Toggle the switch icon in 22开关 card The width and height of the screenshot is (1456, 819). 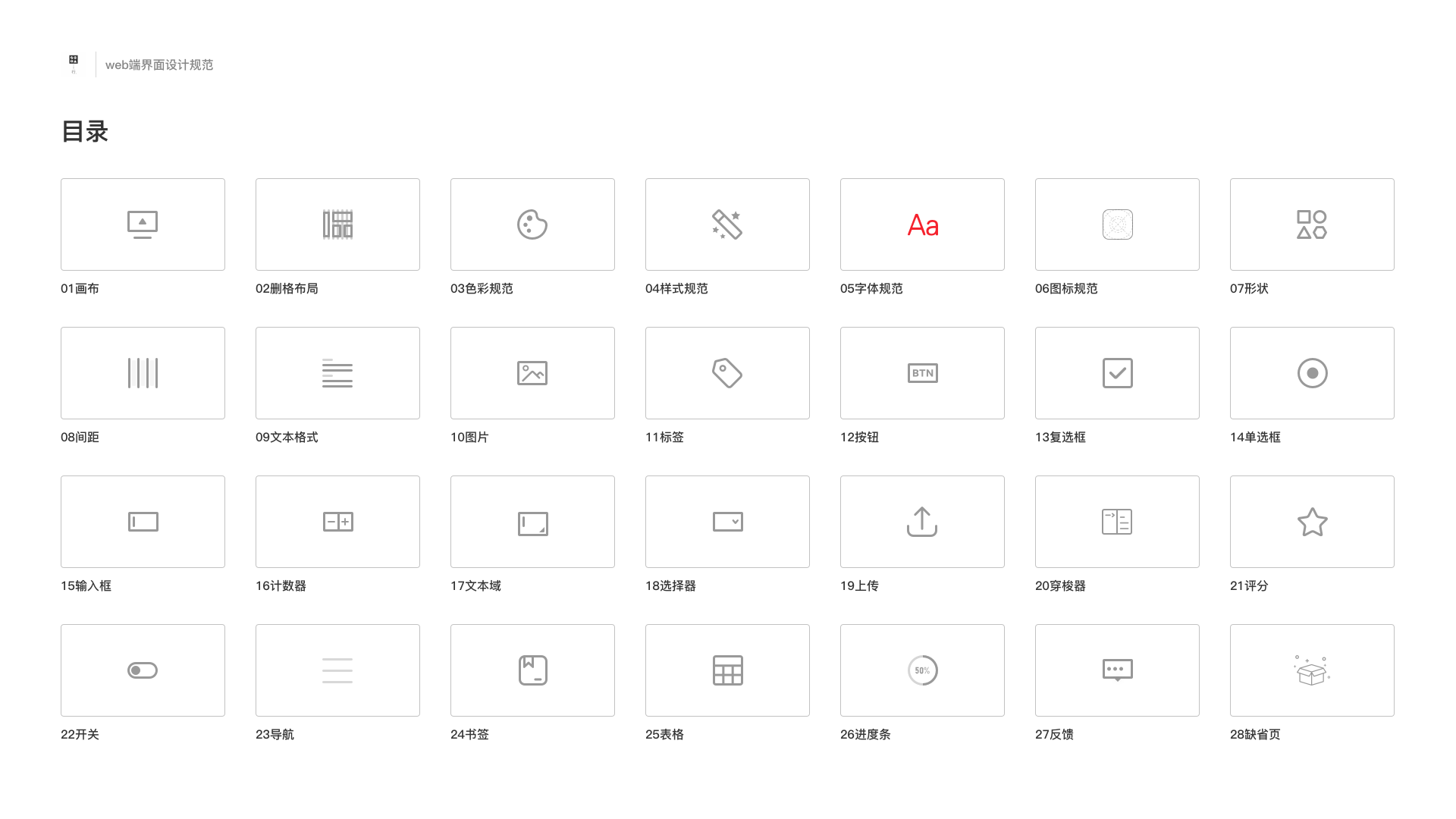tap(143, 670)
